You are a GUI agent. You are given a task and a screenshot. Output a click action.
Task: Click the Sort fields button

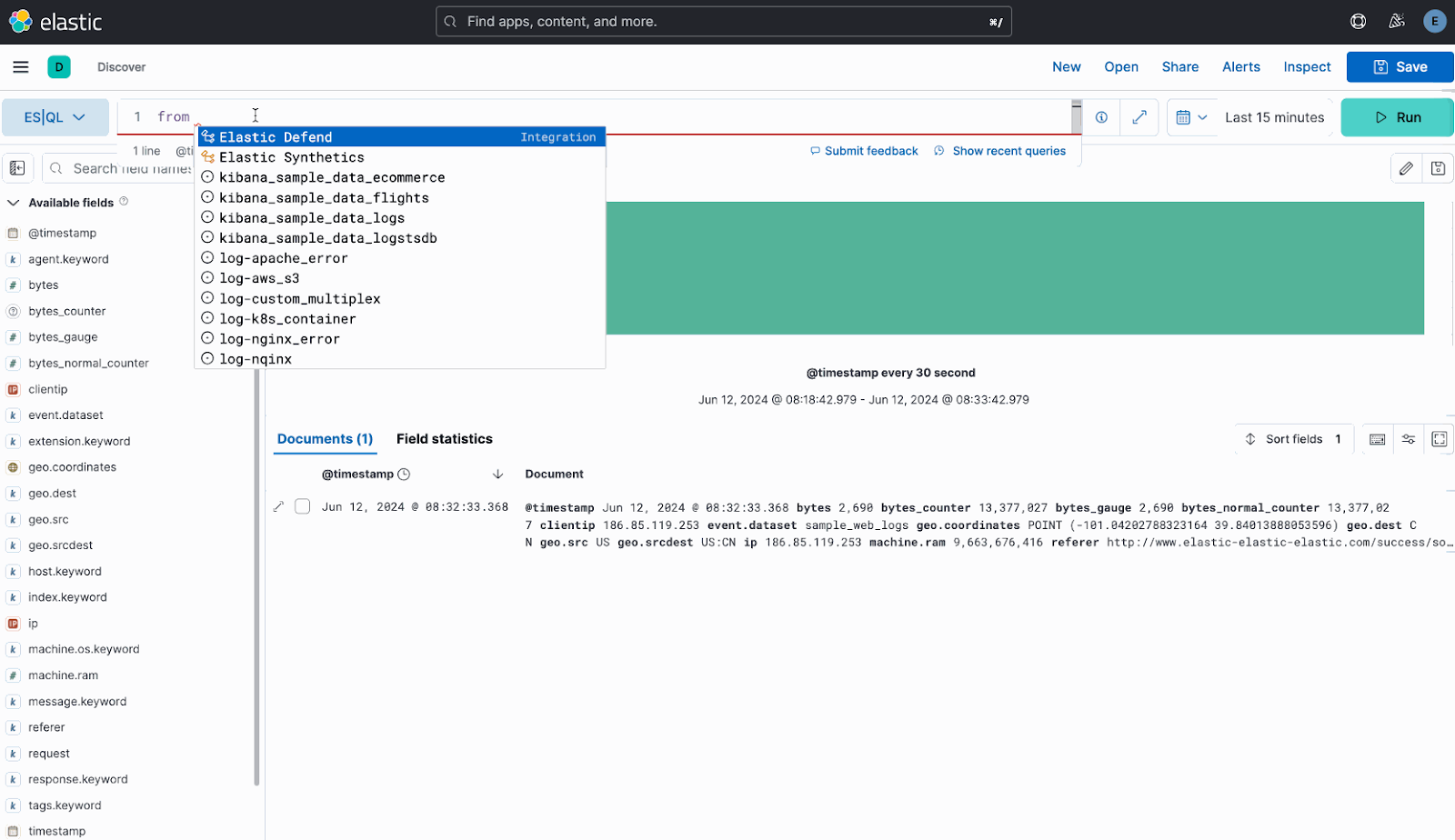[x=1293, y=439]
